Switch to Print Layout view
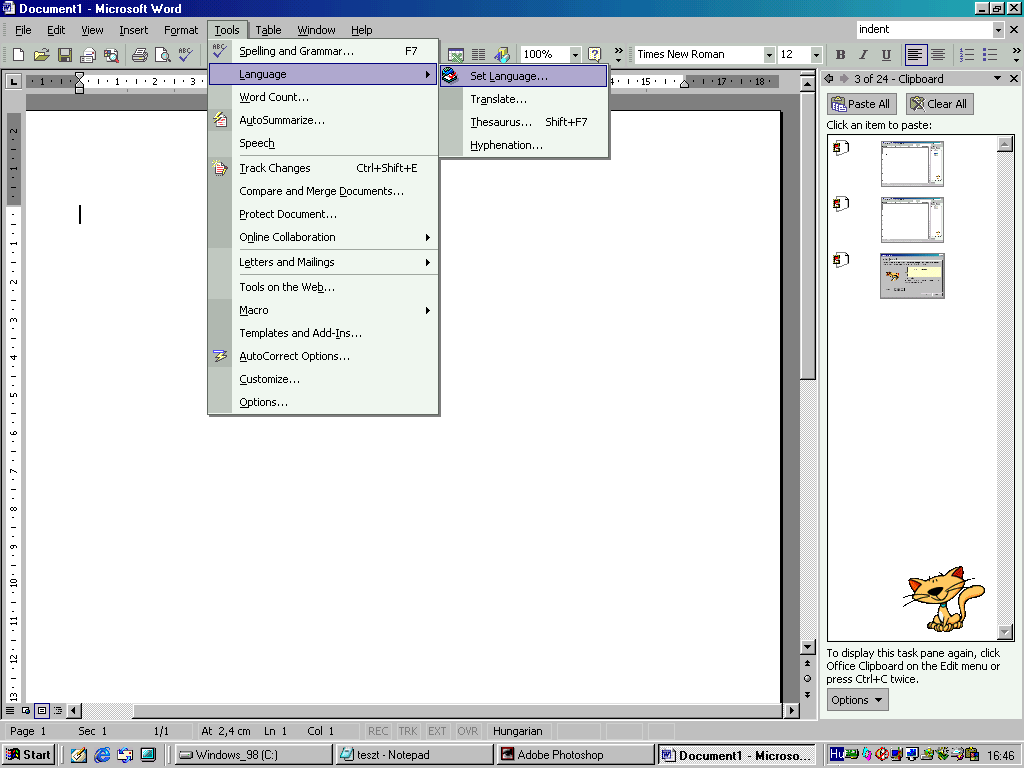This screenshot has width=1024, height=768. [x=42, y=710]
